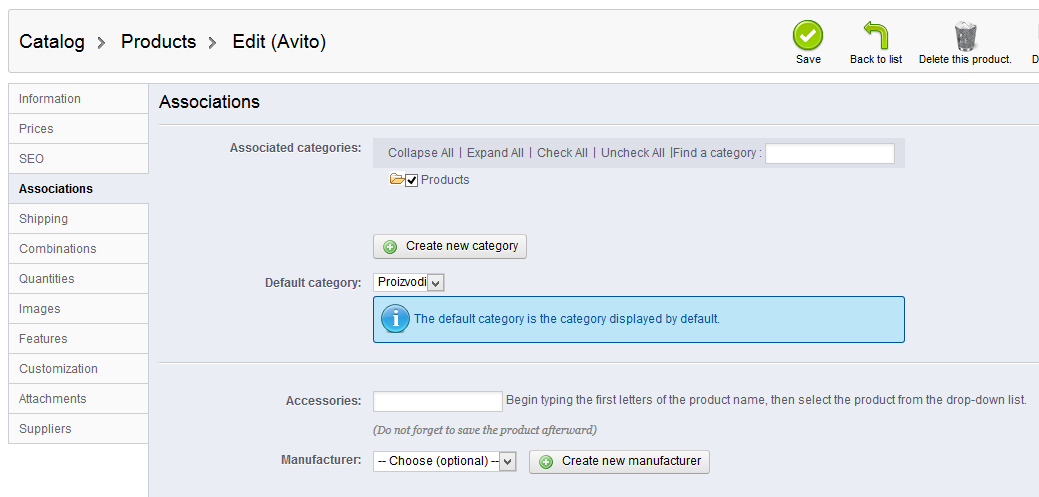Click the Back to list arrow icon

[x=876, y=36]
